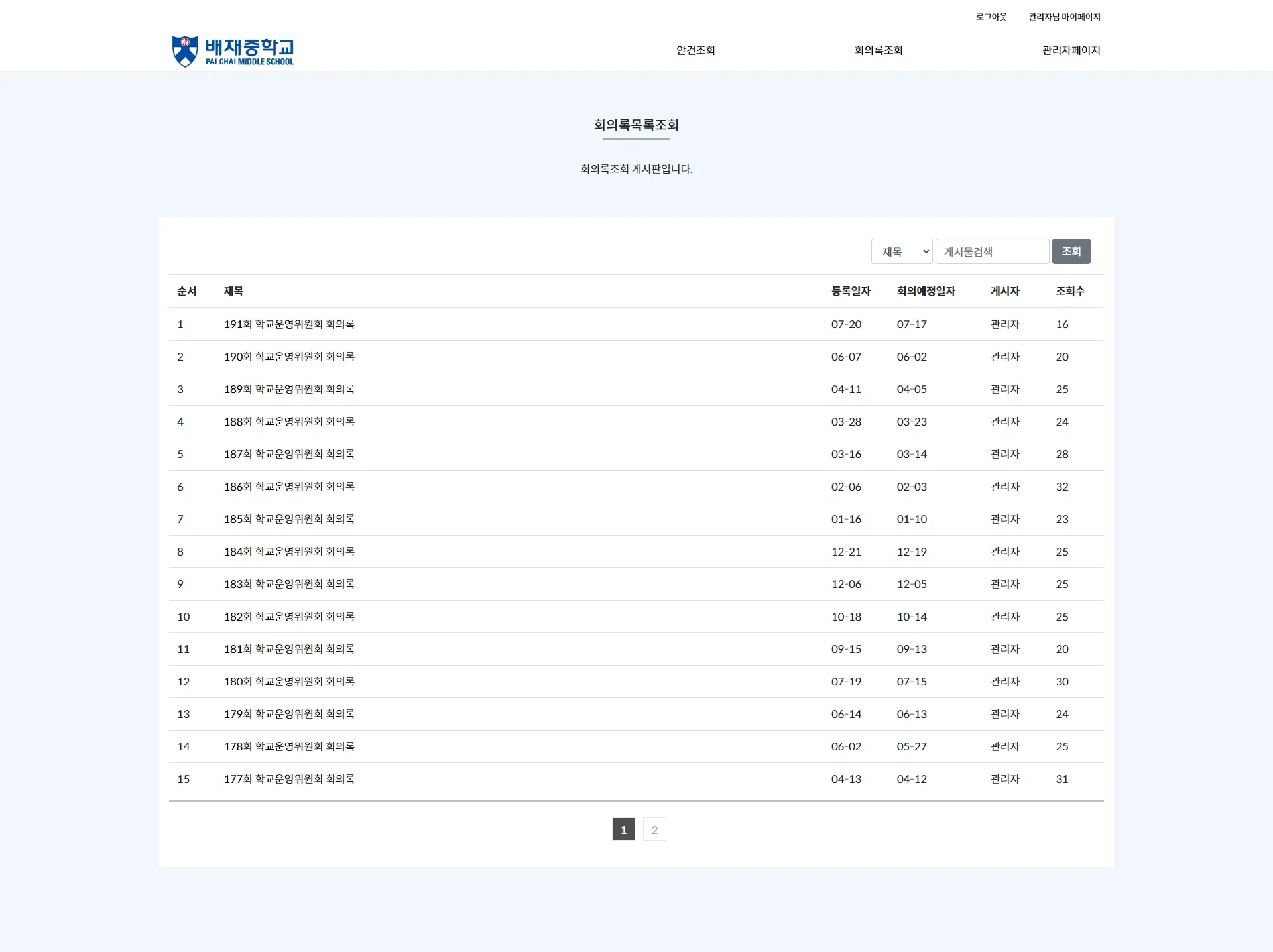
Task: Open 190회 학교운영위원회 회의록
Action: [x=289, y=357]
